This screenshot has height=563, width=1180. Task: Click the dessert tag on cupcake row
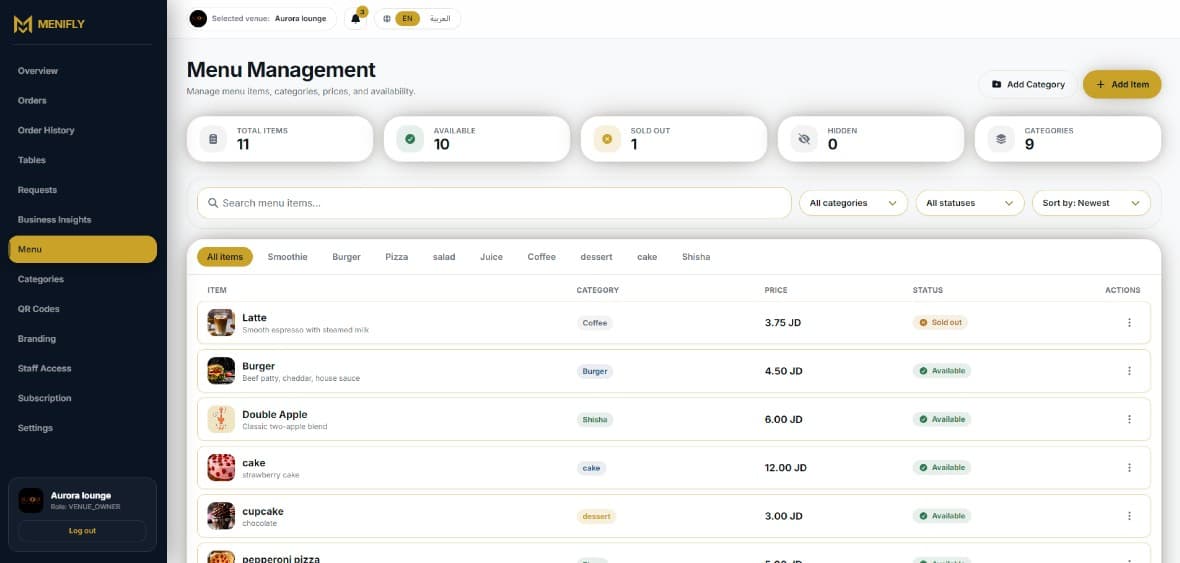point(596,516)
